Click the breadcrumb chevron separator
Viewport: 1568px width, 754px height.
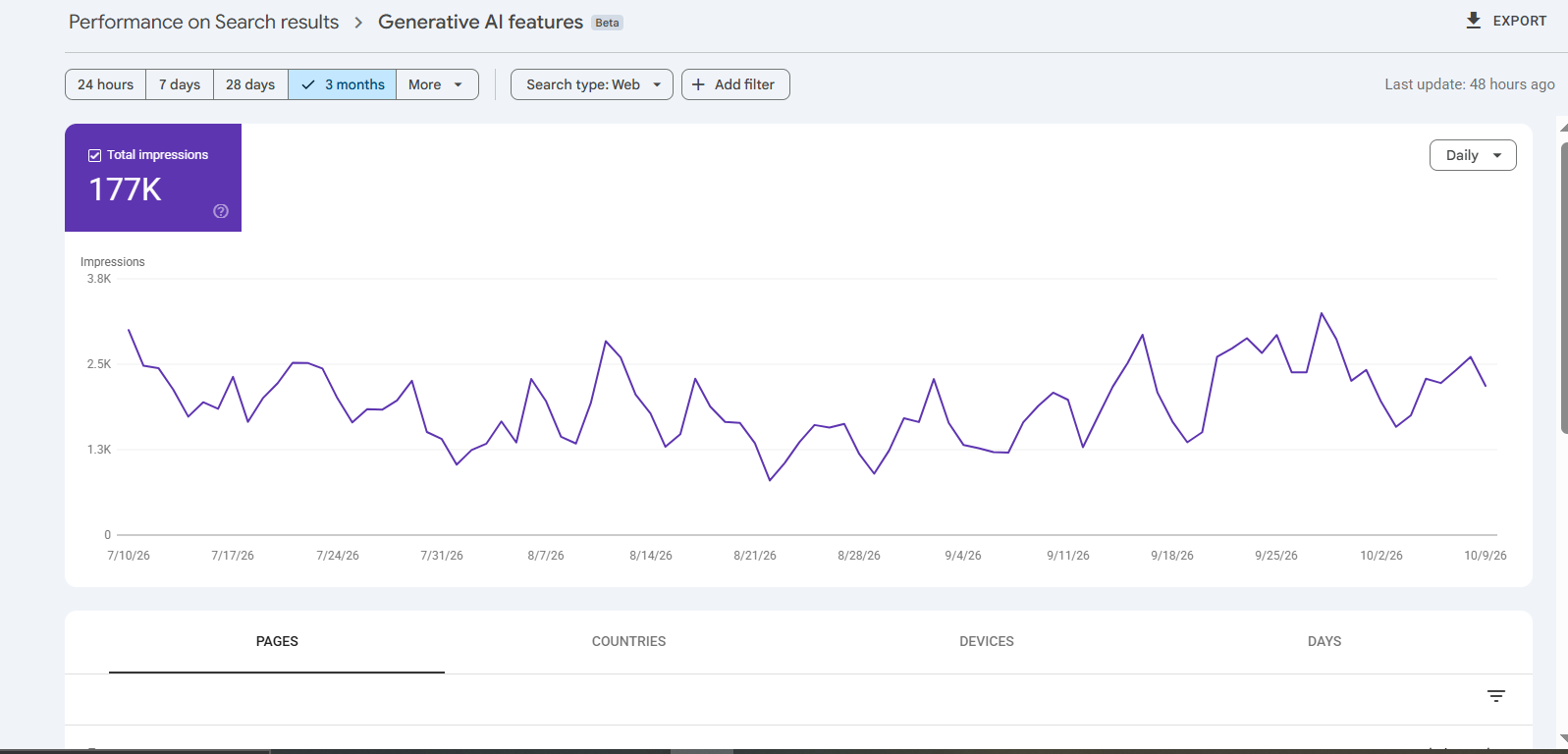358,23
